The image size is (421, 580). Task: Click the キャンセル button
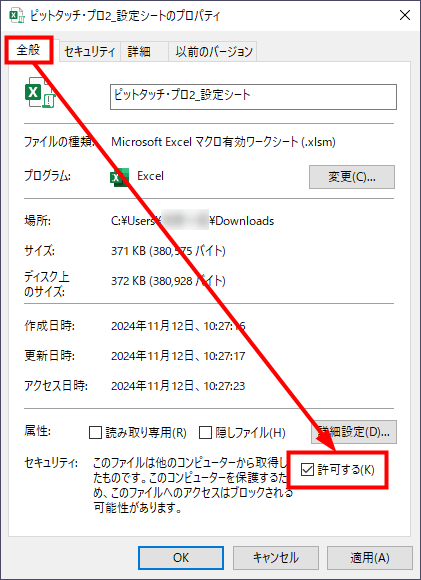pos(276,557)
